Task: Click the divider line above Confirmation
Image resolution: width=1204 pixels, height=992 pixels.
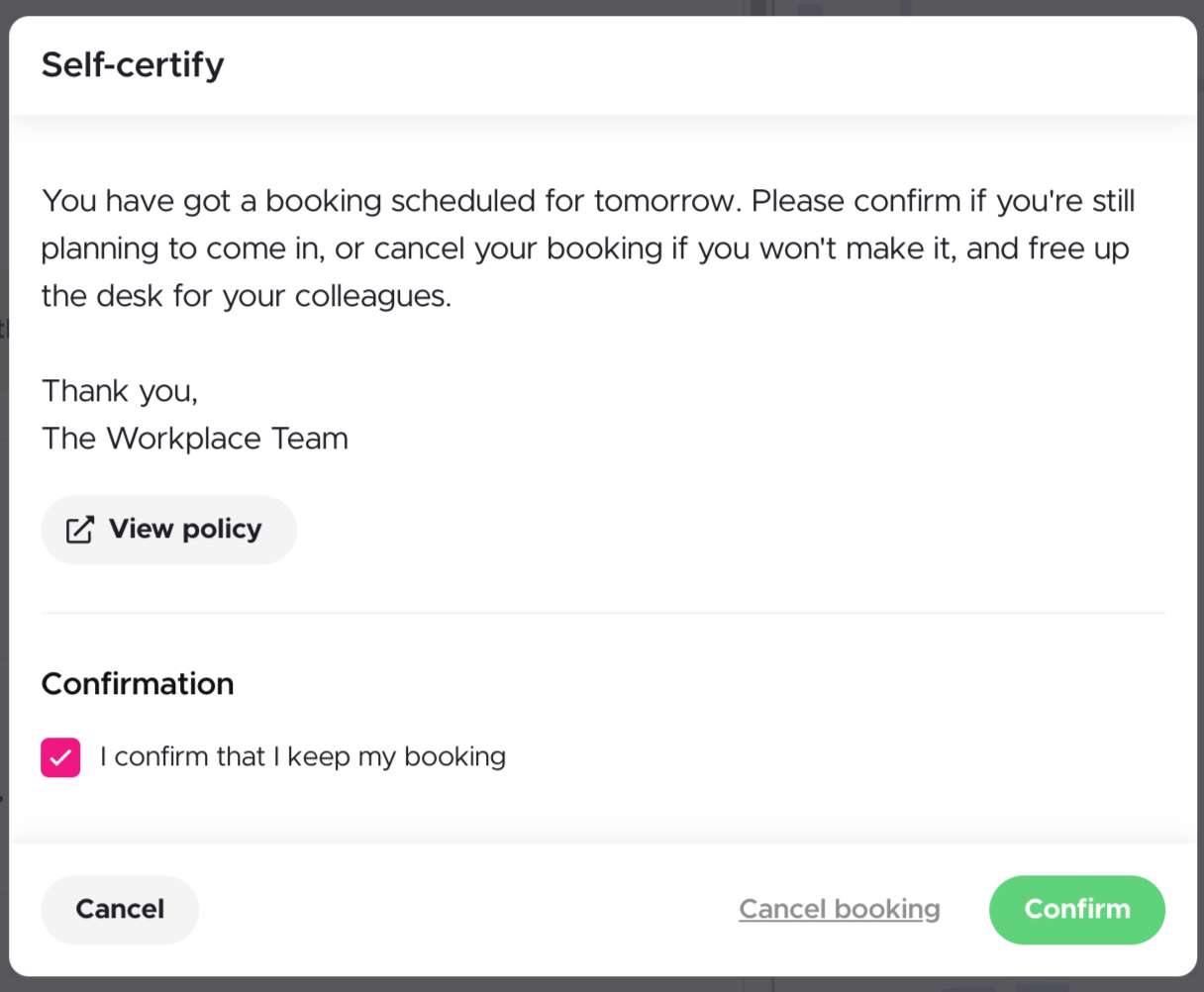Action: (x=602, y=614)
